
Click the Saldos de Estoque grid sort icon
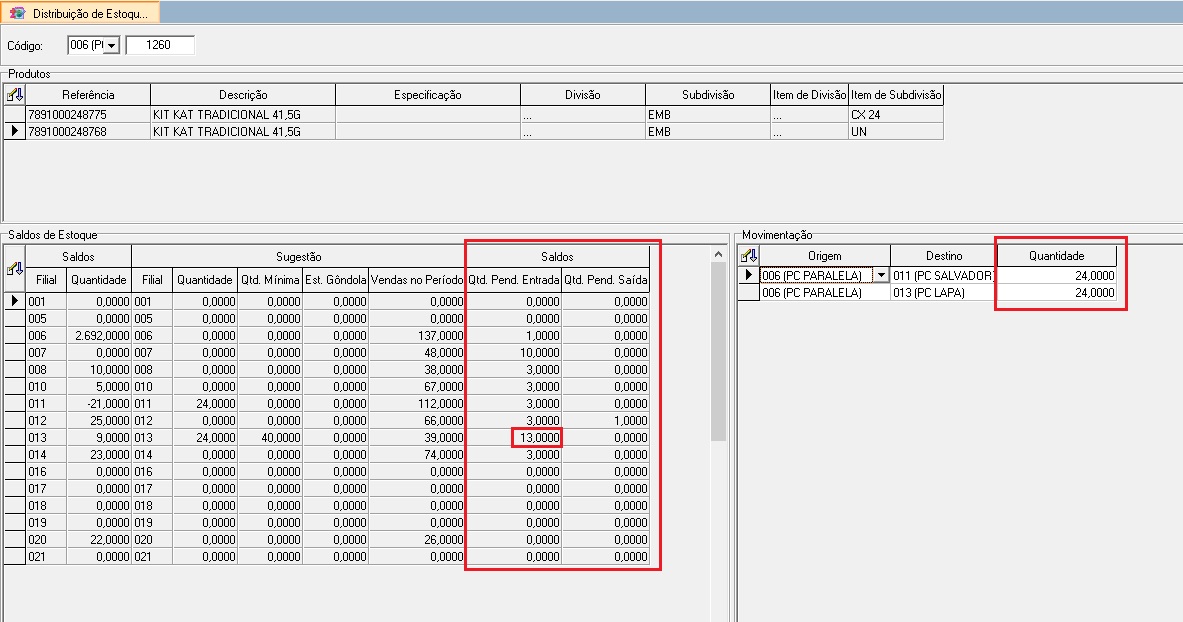(14, 268)
